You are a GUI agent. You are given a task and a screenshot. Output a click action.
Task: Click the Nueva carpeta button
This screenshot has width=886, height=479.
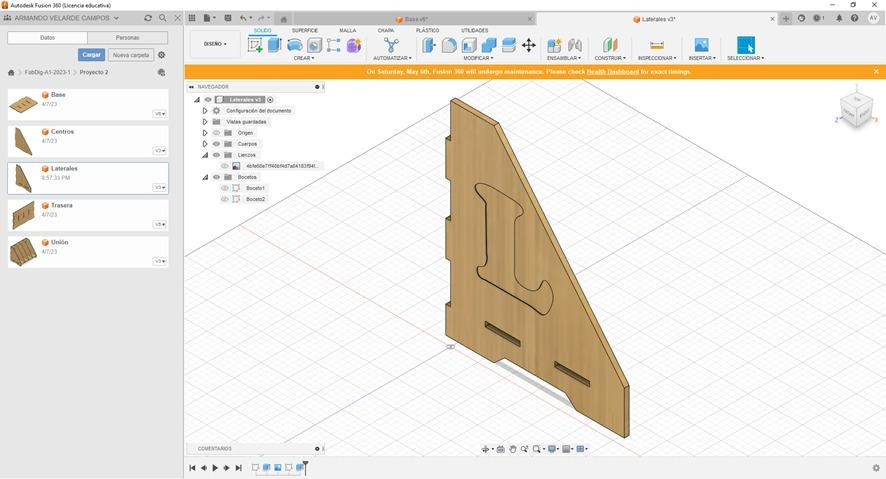(131, 55)
